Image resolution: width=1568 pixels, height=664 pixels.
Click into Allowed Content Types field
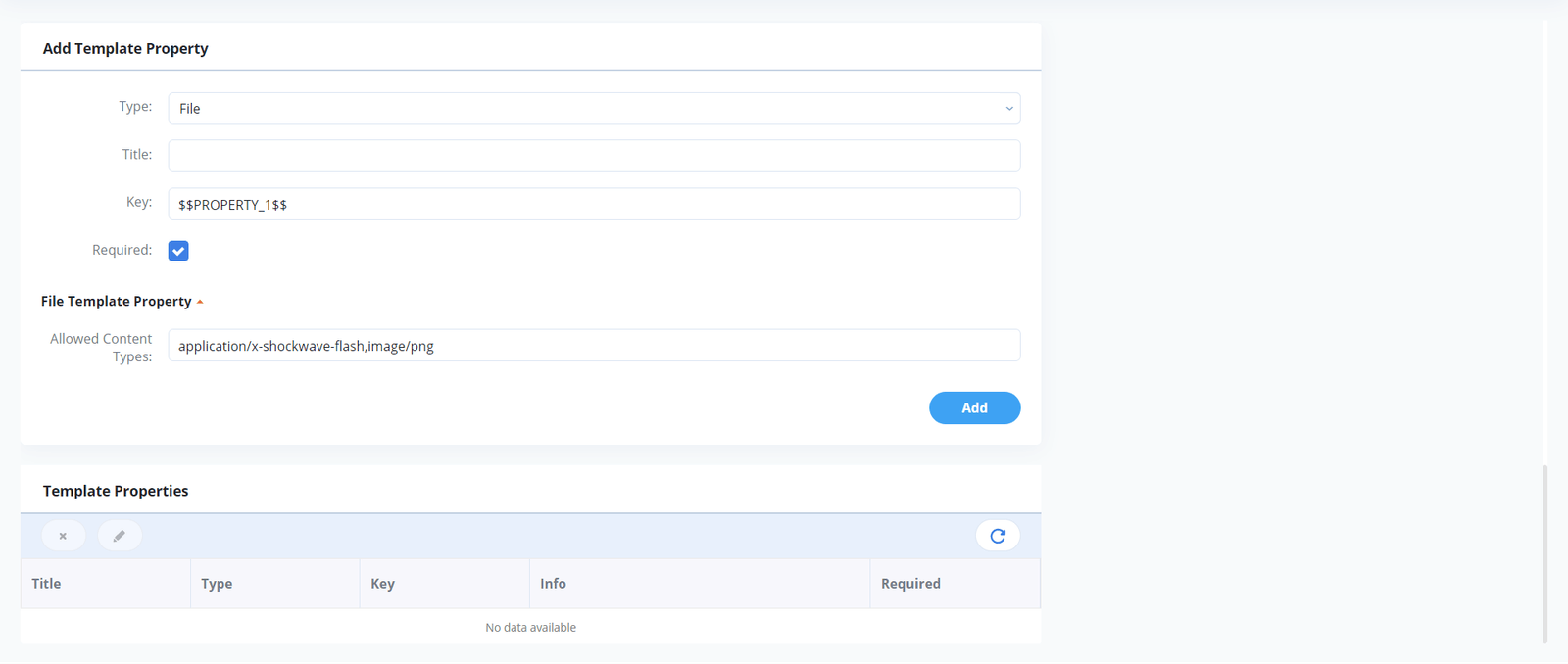tap(593, 346)
